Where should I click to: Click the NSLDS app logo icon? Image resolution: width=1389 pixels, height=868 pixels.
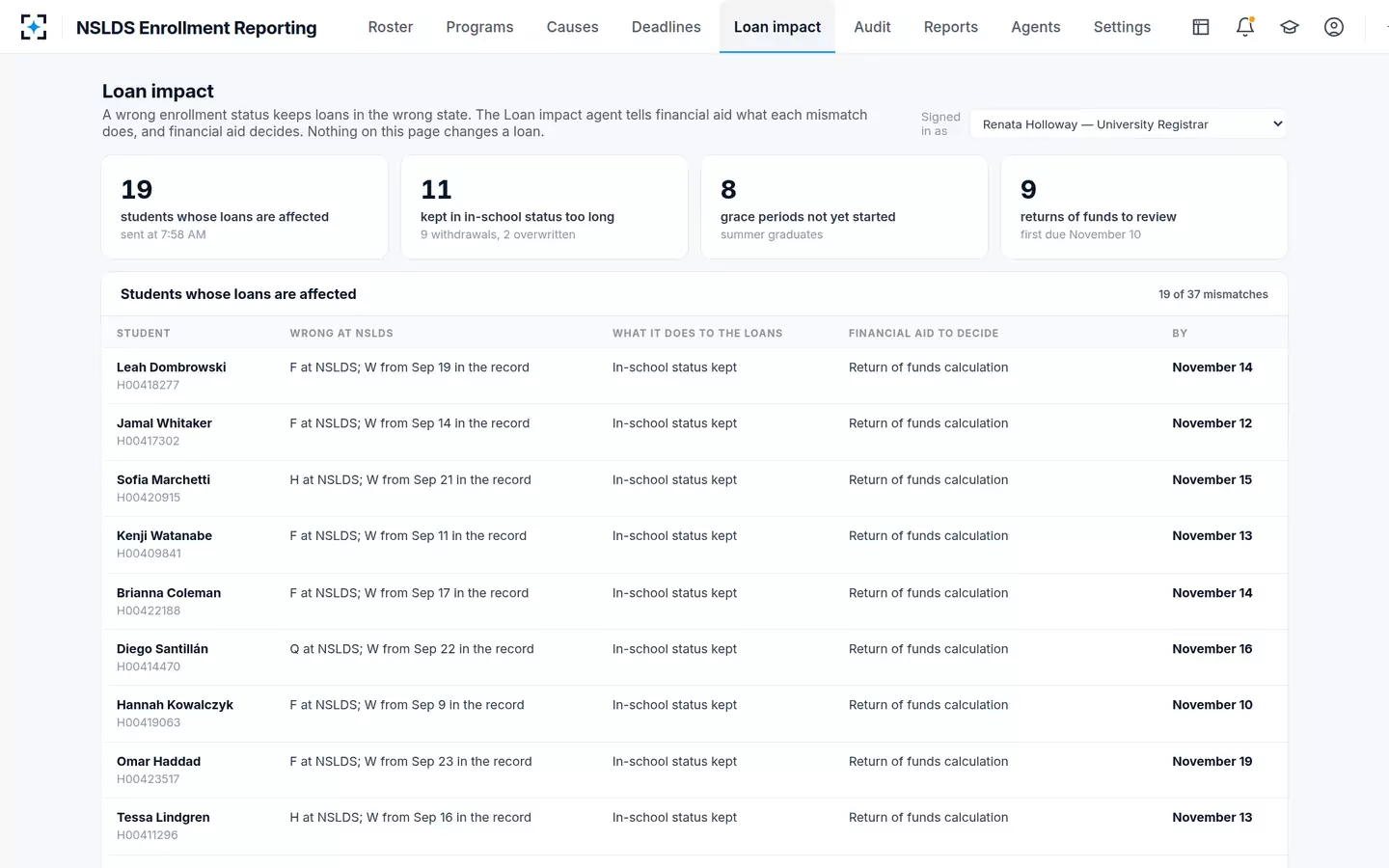[x=34, y=27]
